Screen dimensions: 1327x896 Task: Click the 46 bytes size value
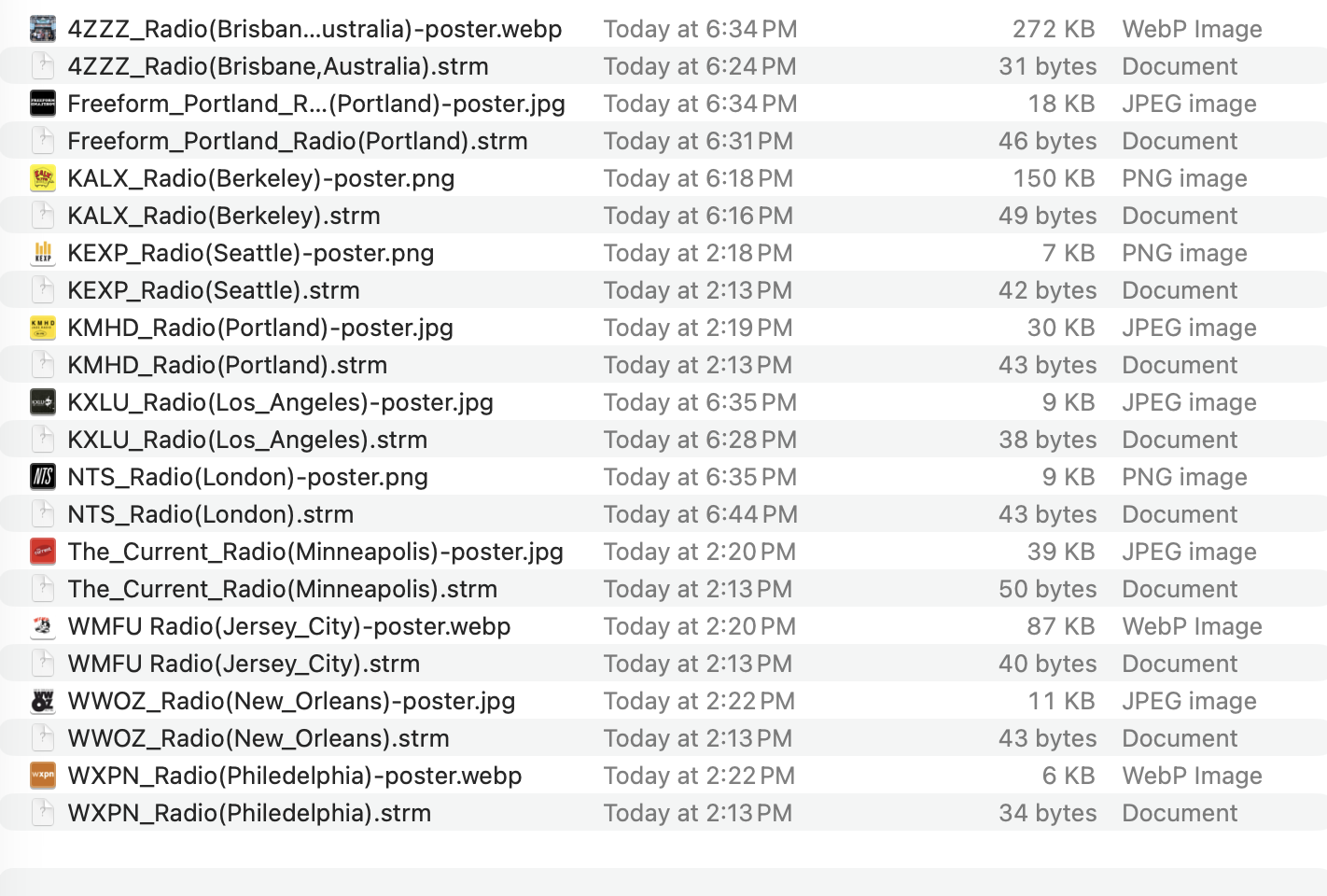(1047, 141)
